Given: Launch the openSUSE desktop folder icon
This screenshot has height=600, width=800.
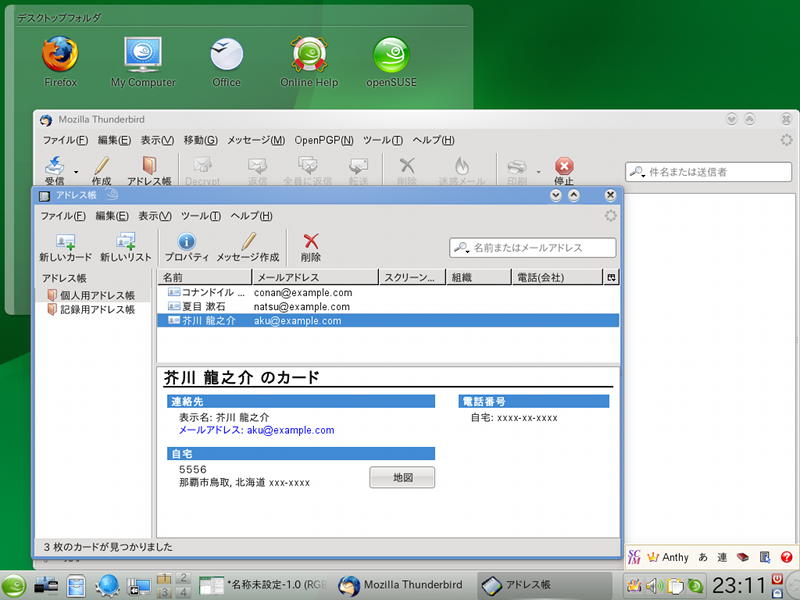Looking at the screenshot, I should click(x=391, y=55).
